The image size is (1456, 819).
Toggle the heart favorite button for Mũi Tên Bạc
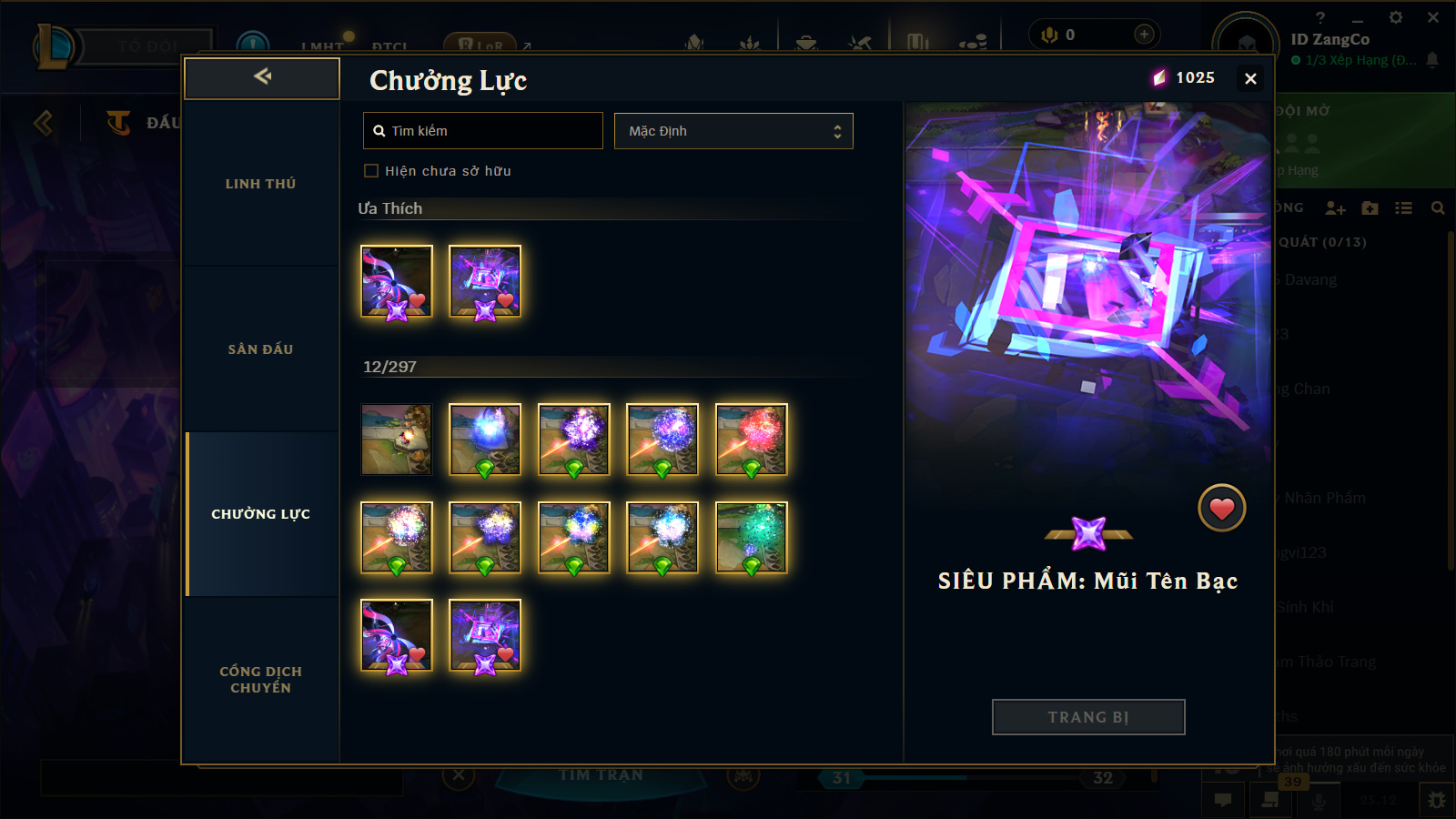tap(1221, 508)
